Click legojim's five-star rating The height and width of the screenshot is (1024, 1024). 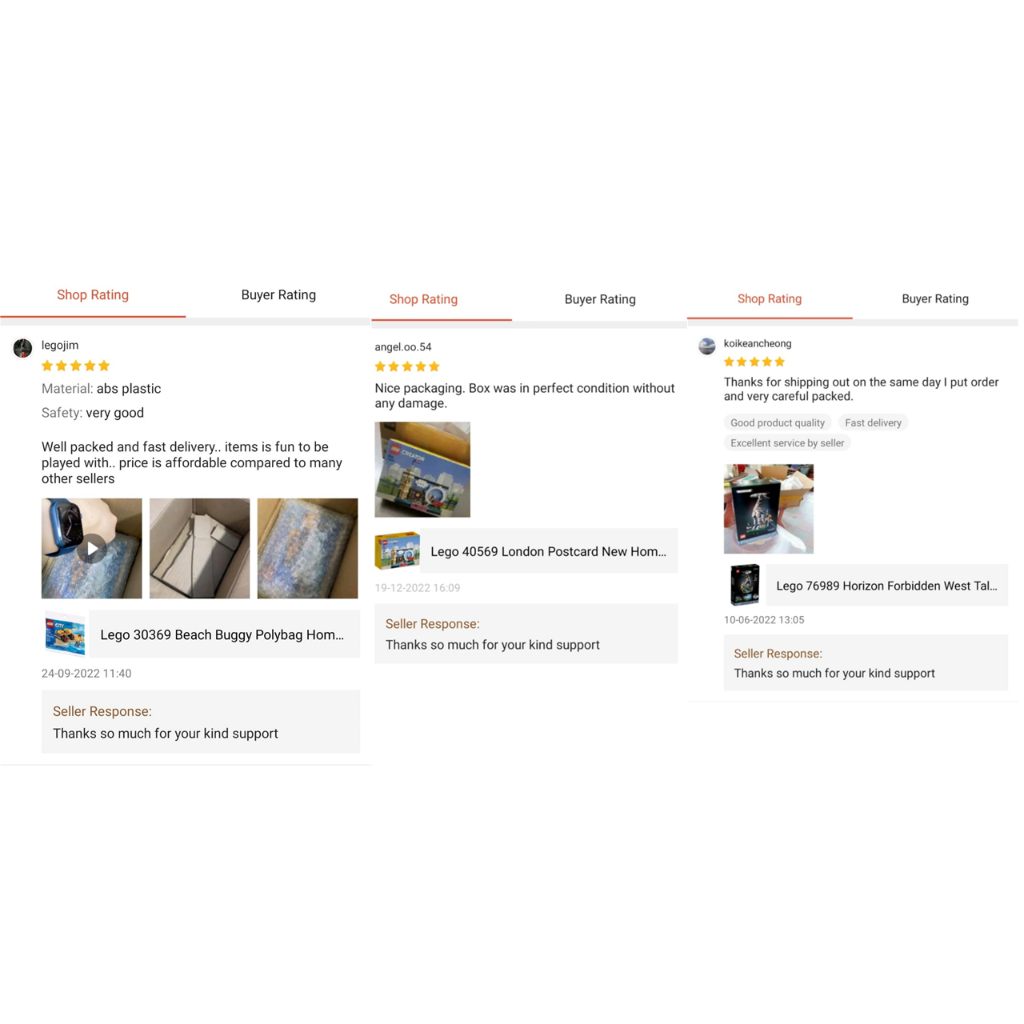coord(76,366)
